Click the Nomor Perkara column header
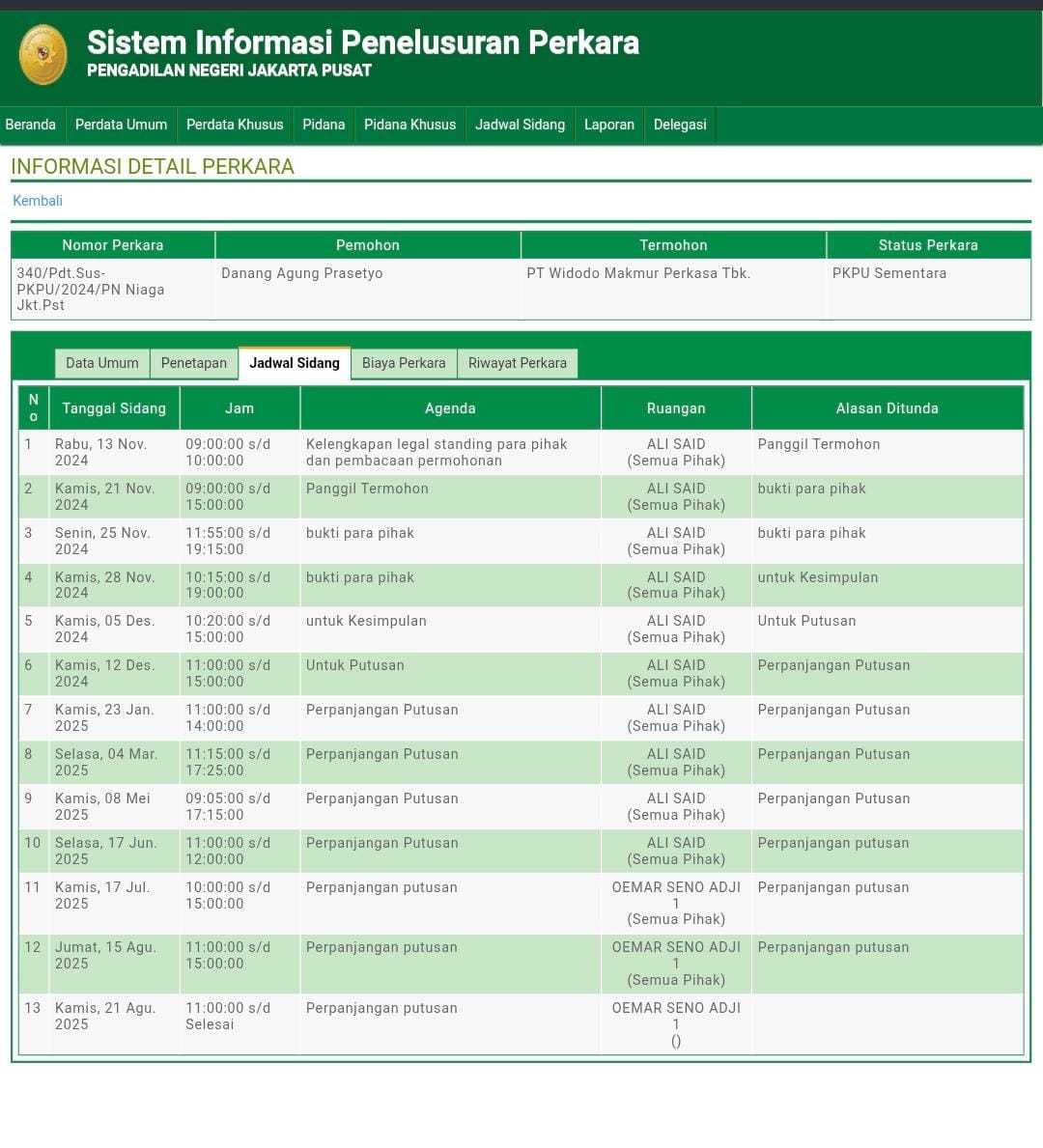 tap(113, 245)
